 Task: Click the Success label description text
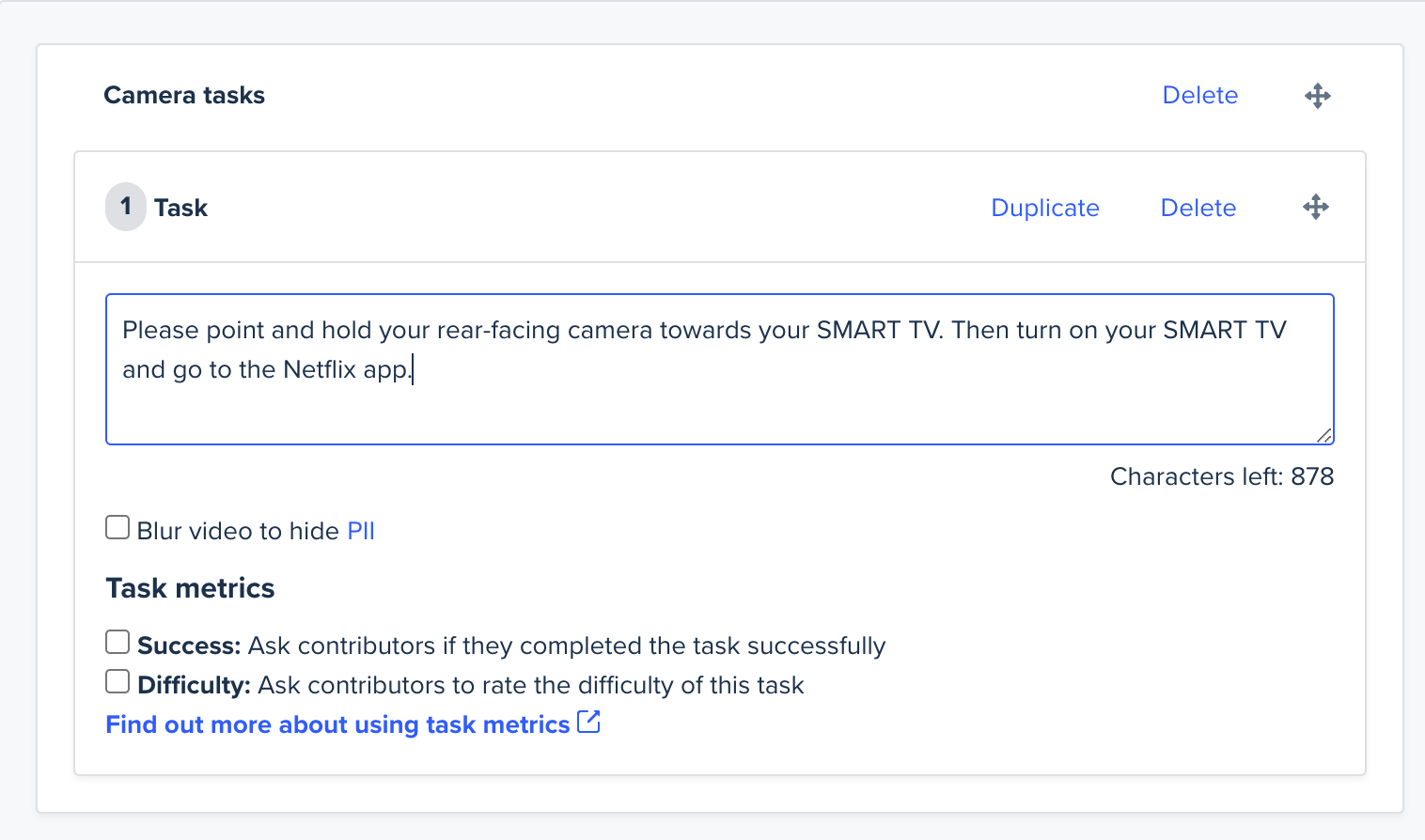click(567, 646)
